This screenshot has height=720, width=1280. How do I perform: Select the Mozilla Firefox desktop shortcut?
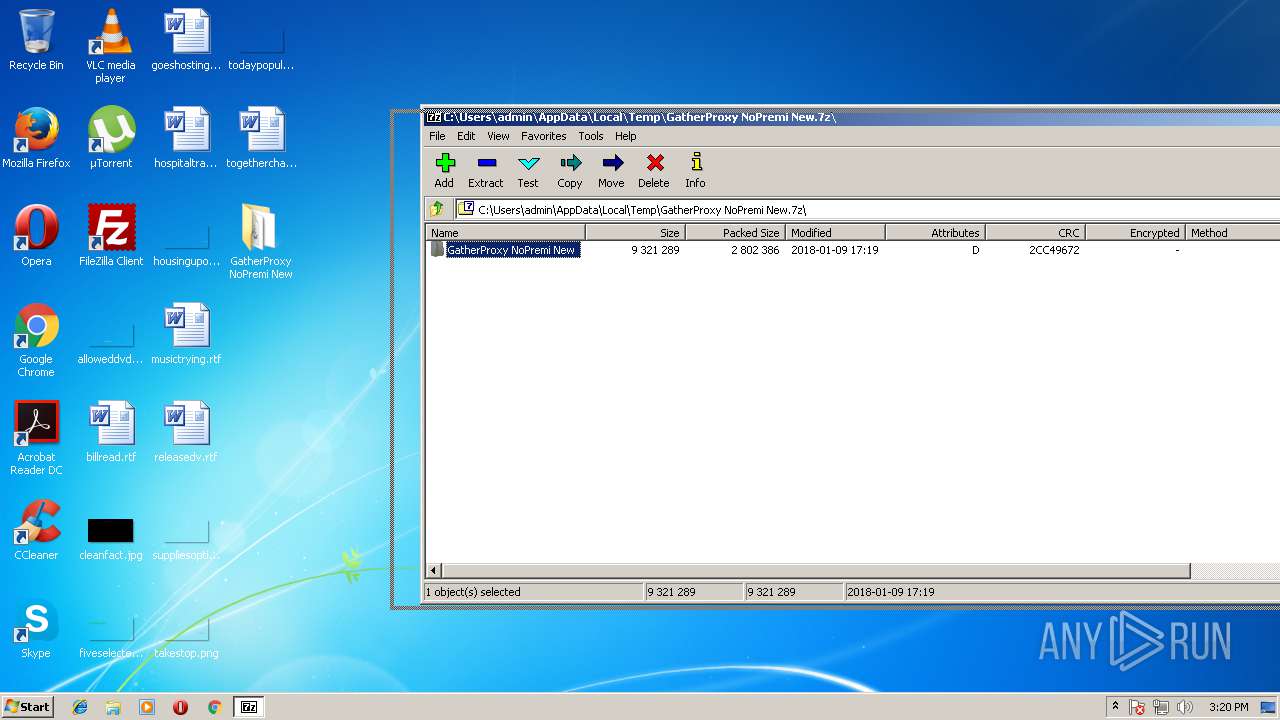(x=36, y=138)
